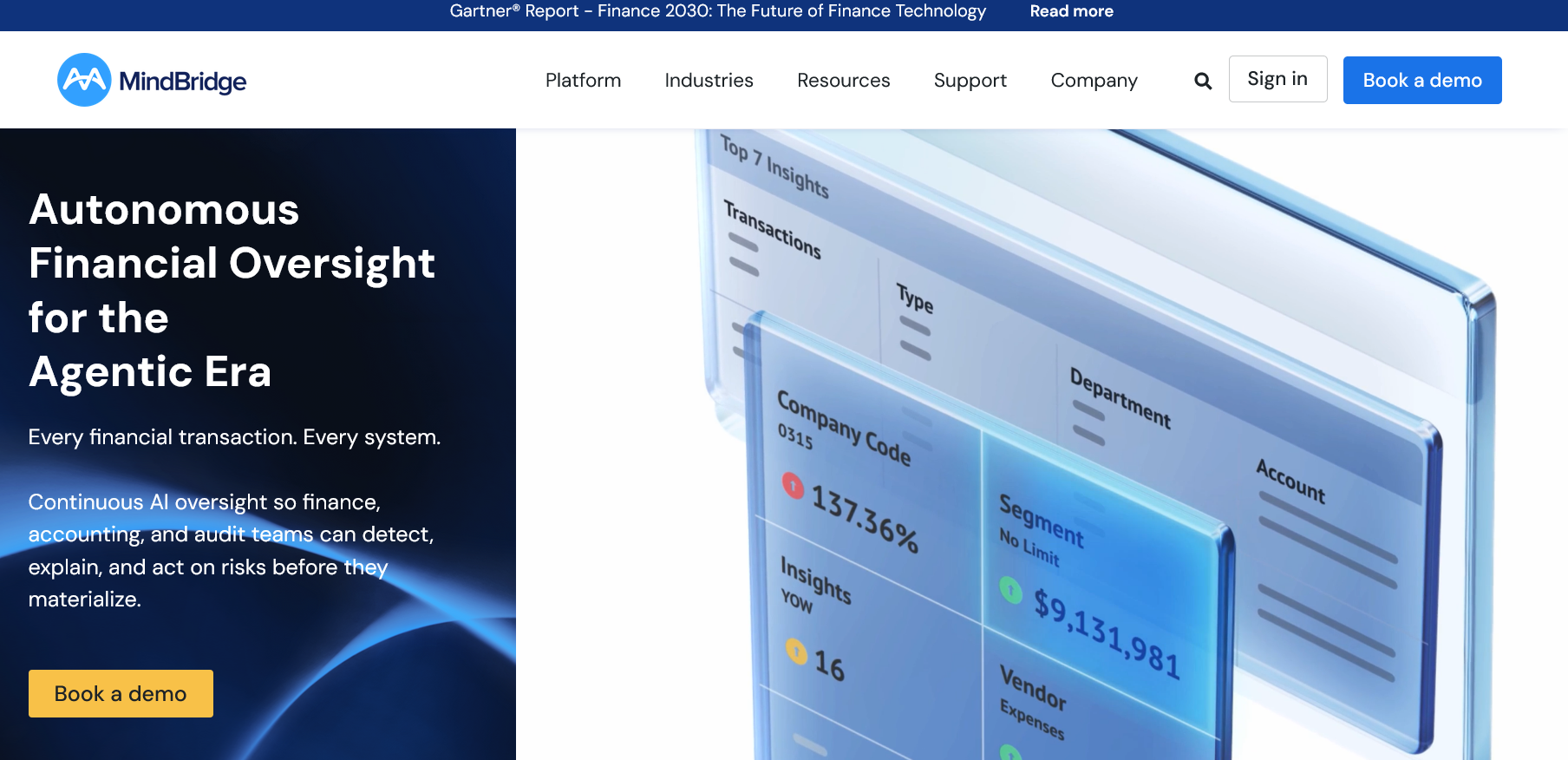The width and height of the screenshot is (1568, 760).
Task: Click the Gartner Report Finance 2030 banner text
Action: click(717, 11)
